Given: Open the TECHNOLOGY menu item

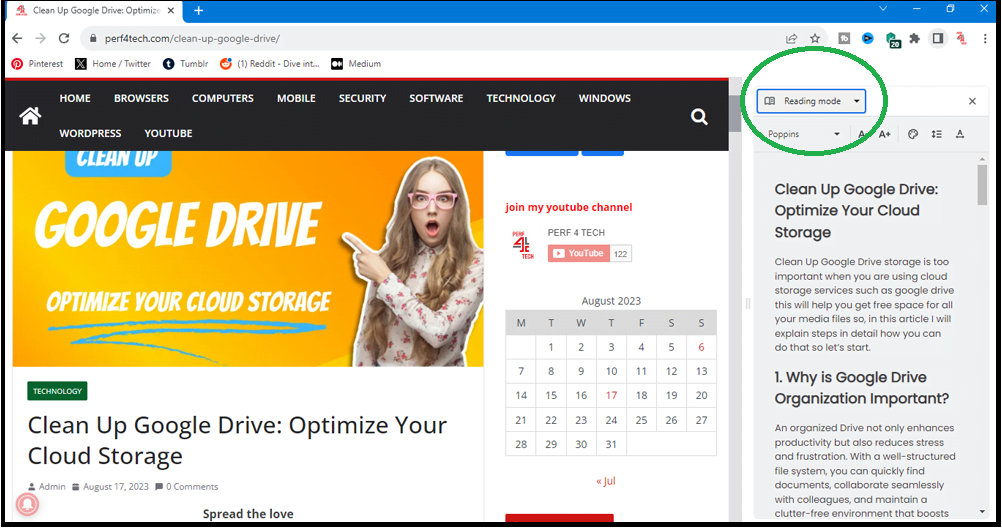Looking at the screenshot, I should coord(521,98).
